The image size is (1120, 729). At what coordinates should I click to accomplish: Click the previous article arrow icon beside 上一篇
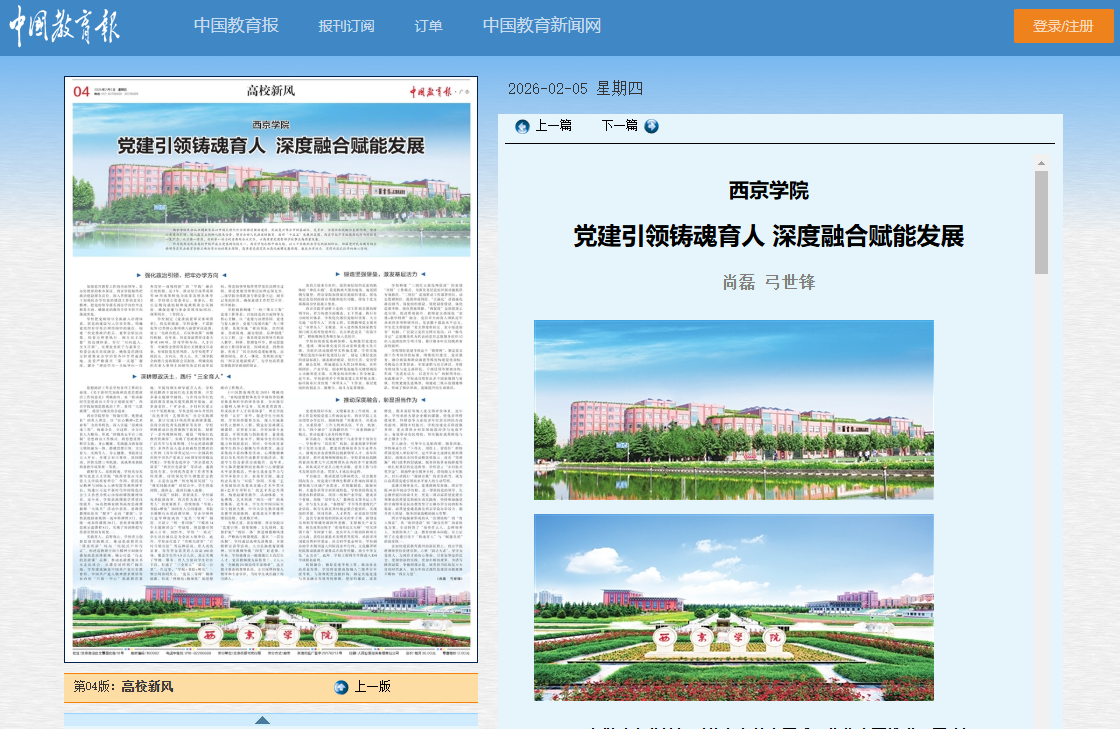522,126
